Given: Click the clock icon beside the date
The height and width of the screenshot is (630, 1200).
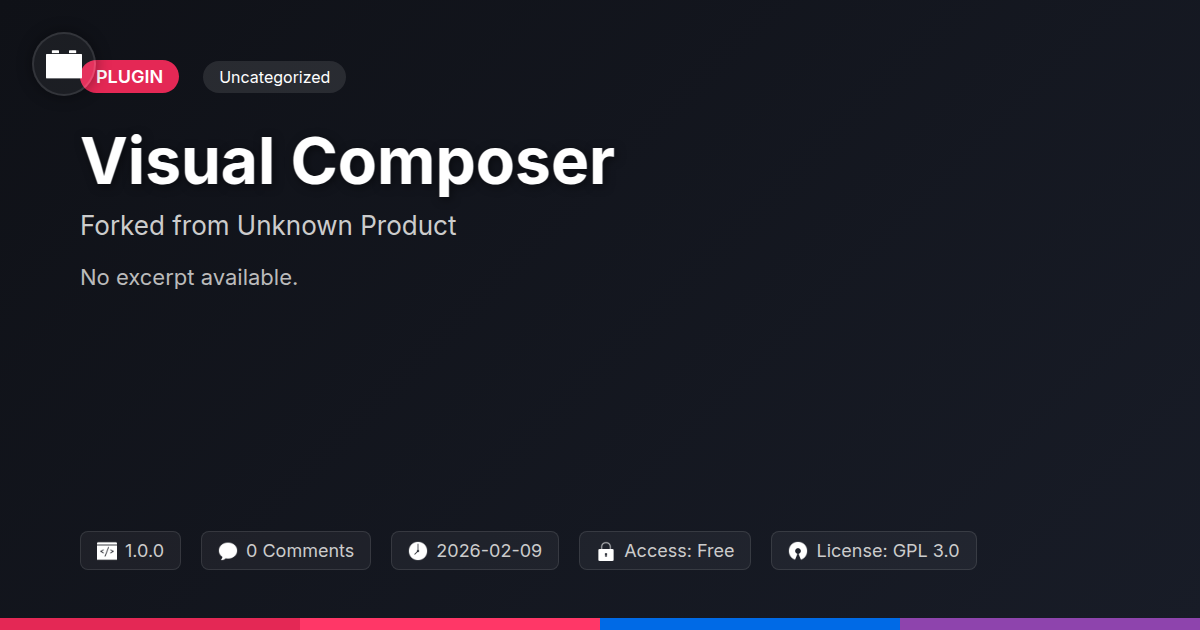Looking at the screenshot, I should pyautogui.click(x=418, y=551).
